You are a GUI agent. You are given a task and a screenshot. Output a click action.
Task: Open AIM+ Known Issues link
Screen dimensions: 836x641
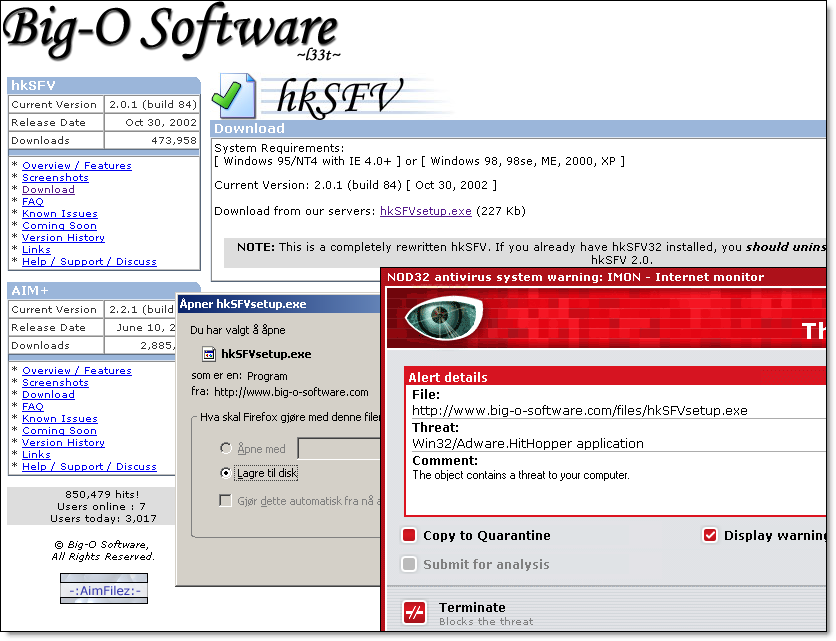[60, 419]
